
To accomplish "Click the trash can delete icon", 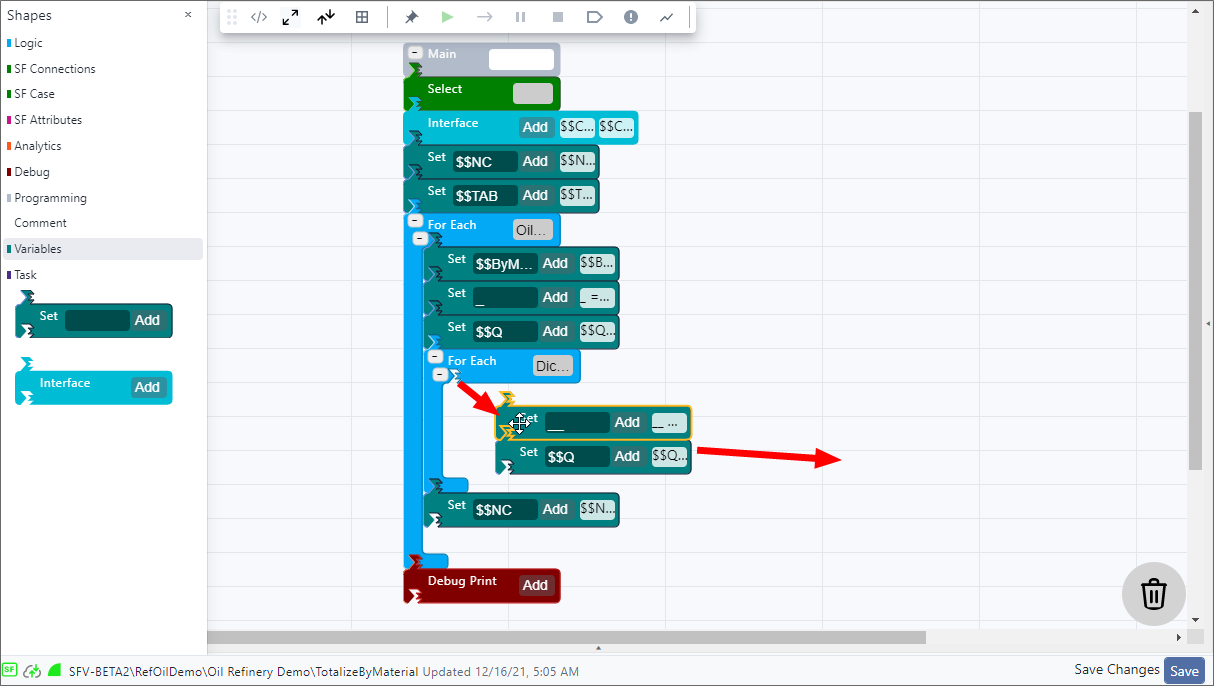I will (1153, 594).
